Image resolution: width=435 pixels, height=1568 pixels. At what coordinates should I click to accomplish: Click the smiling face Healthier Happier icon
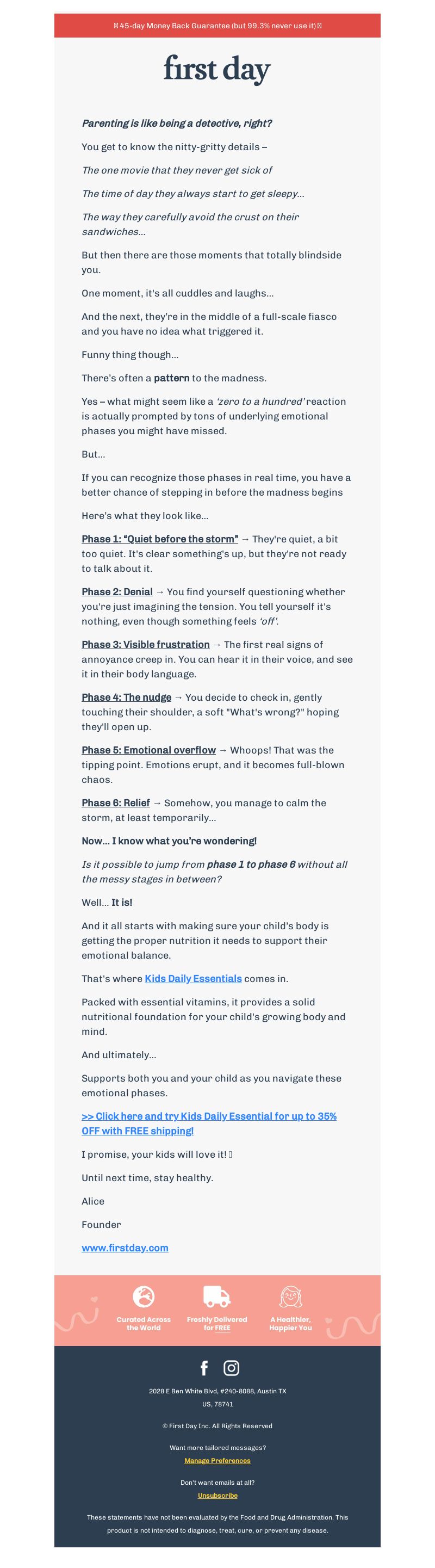(291, 1297)
